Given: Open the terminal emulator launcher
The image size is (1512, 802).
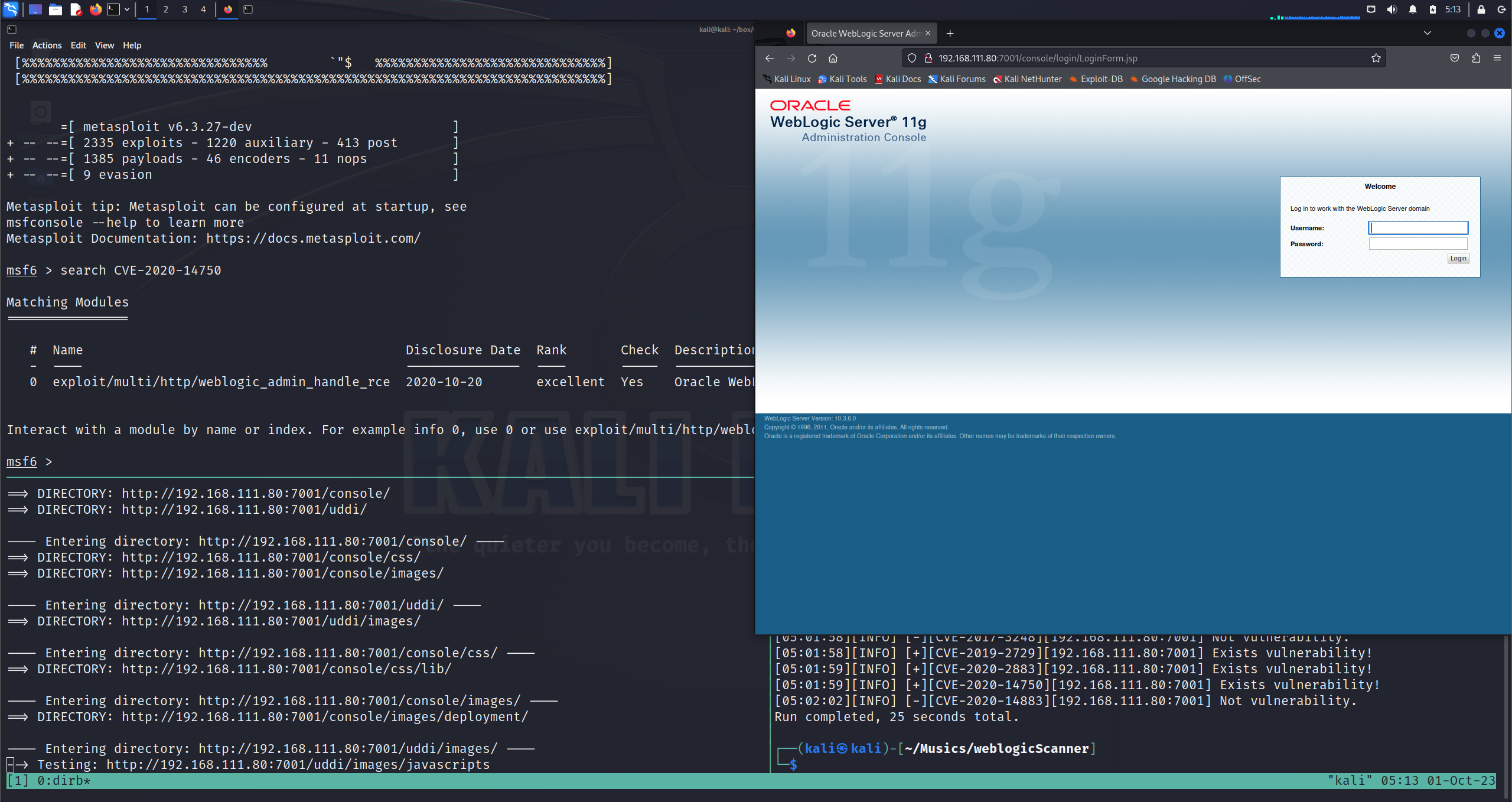Looking at the screenshot, I should pyautogui.click(x=113, y=9).
